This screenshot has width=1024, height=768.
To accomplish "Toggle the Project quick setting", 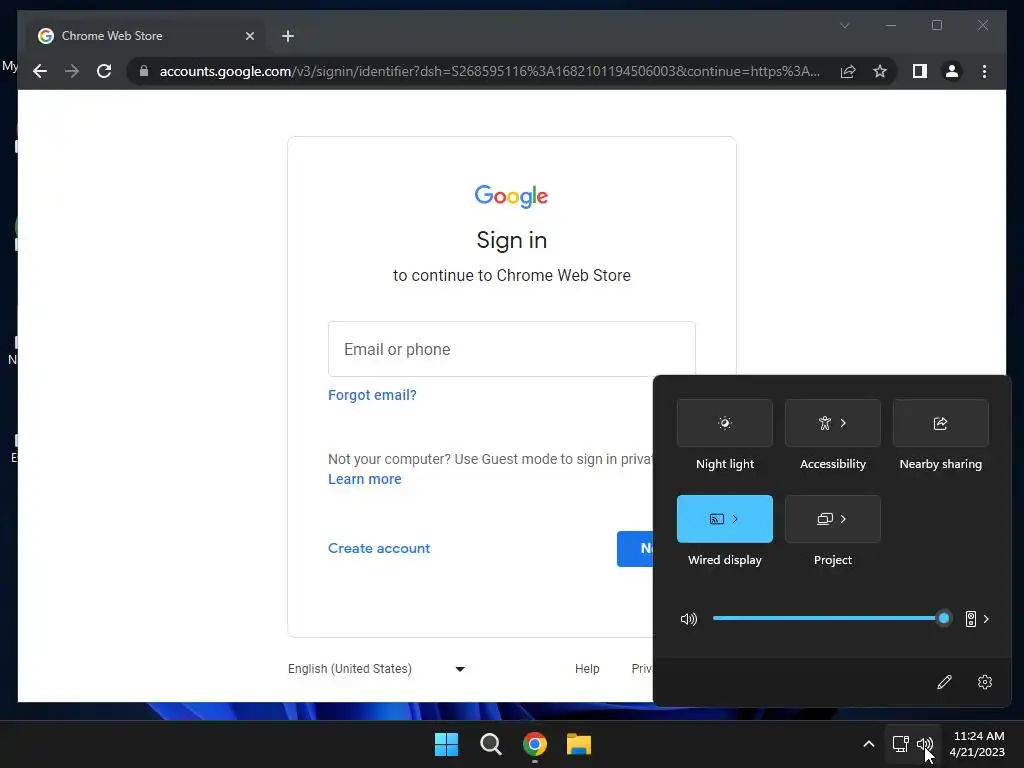I will click(825, 519).
